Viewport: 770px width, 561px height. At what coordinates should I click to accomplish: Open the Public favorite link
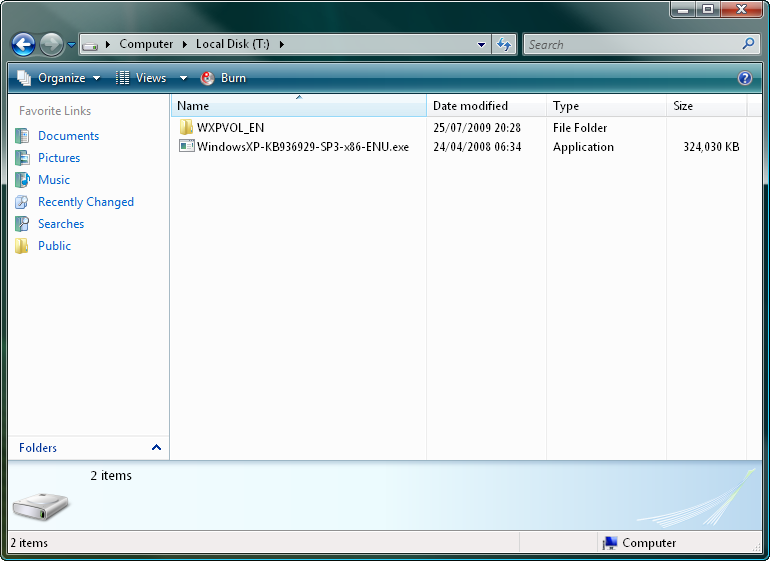tap(55, 246)
